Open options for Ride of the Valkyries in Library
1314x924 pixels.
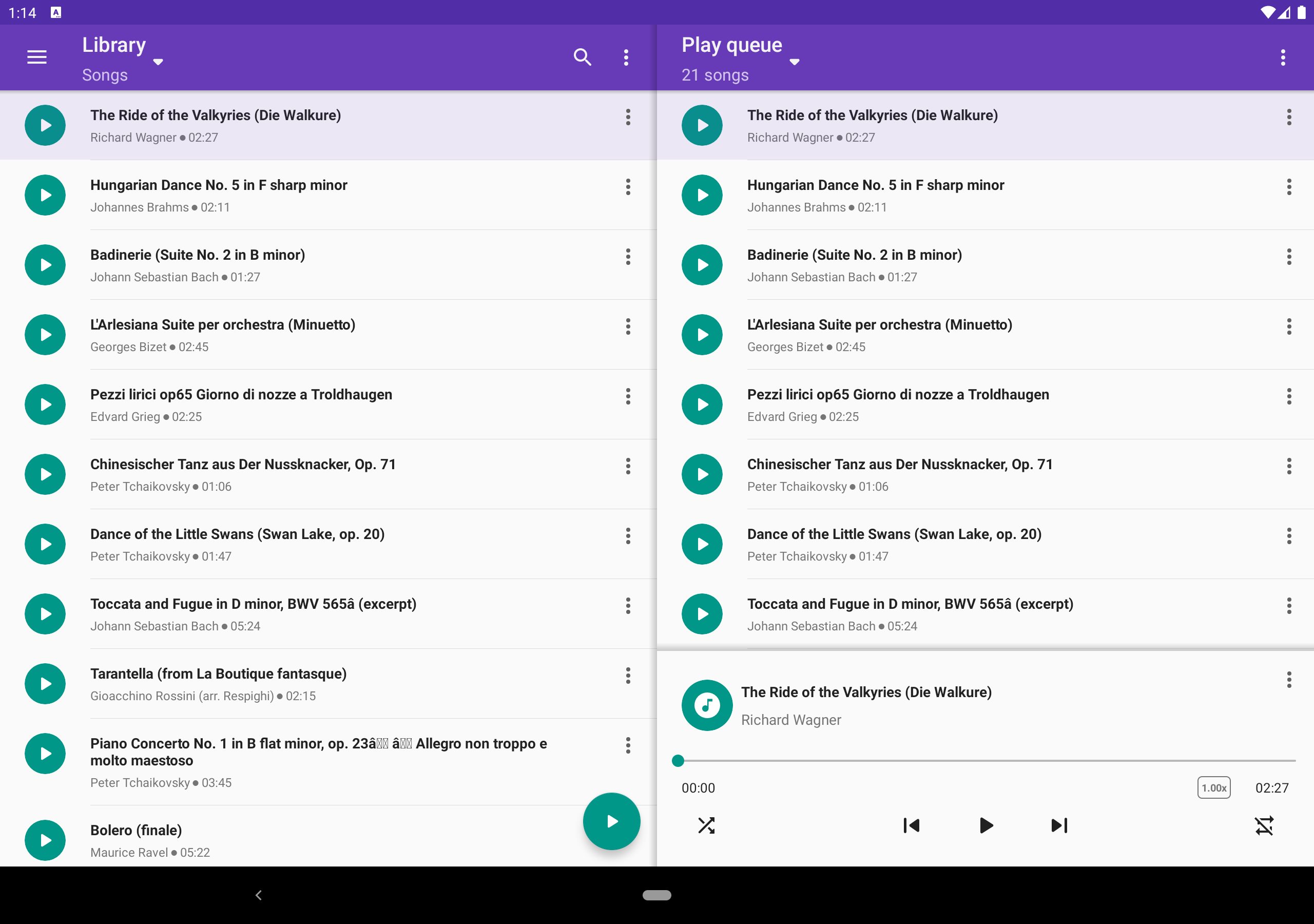pos(628,118)
